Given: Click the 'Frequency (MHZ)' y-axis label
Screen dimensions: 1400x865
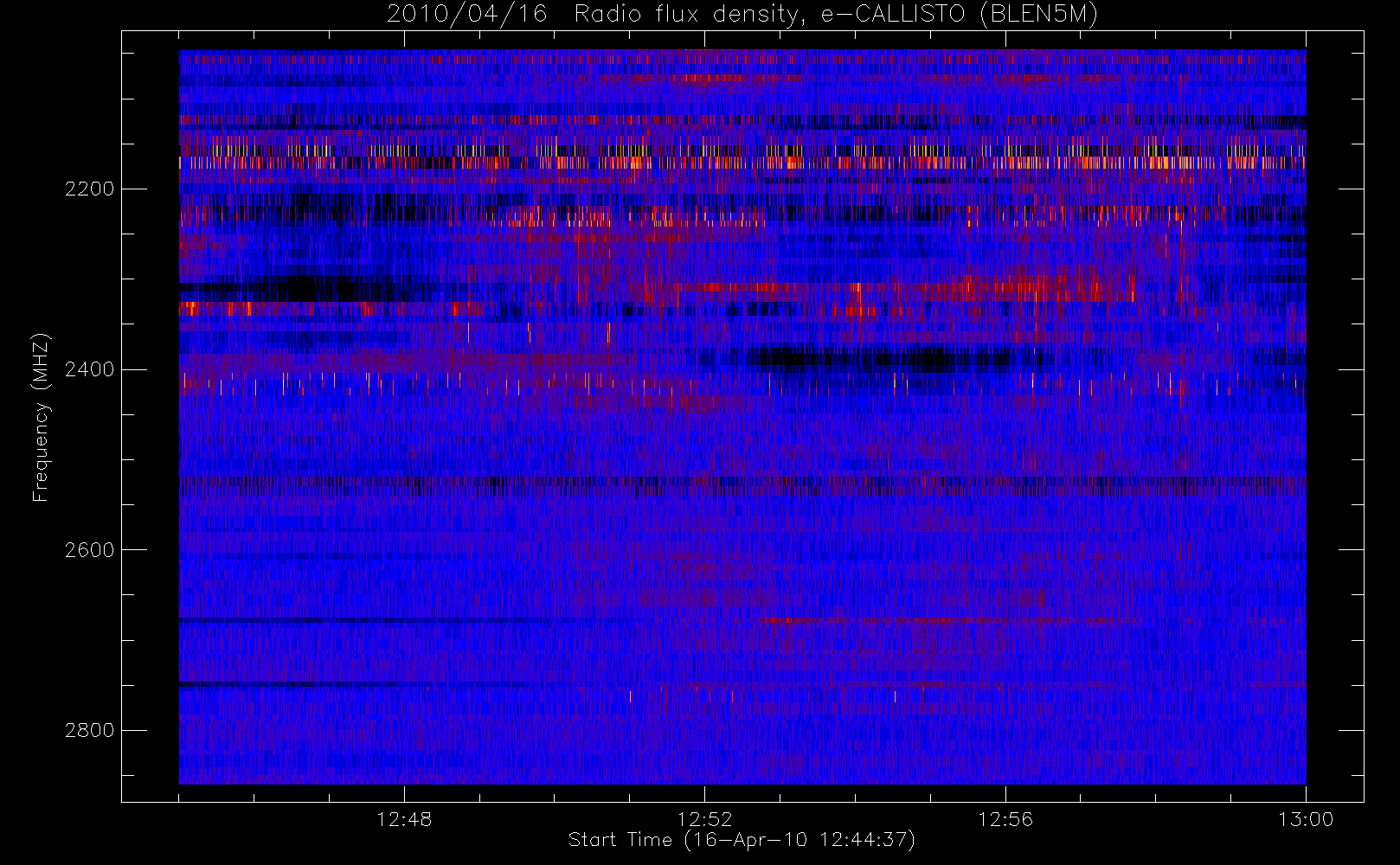Looking at the screenshot, I should 41,417.
